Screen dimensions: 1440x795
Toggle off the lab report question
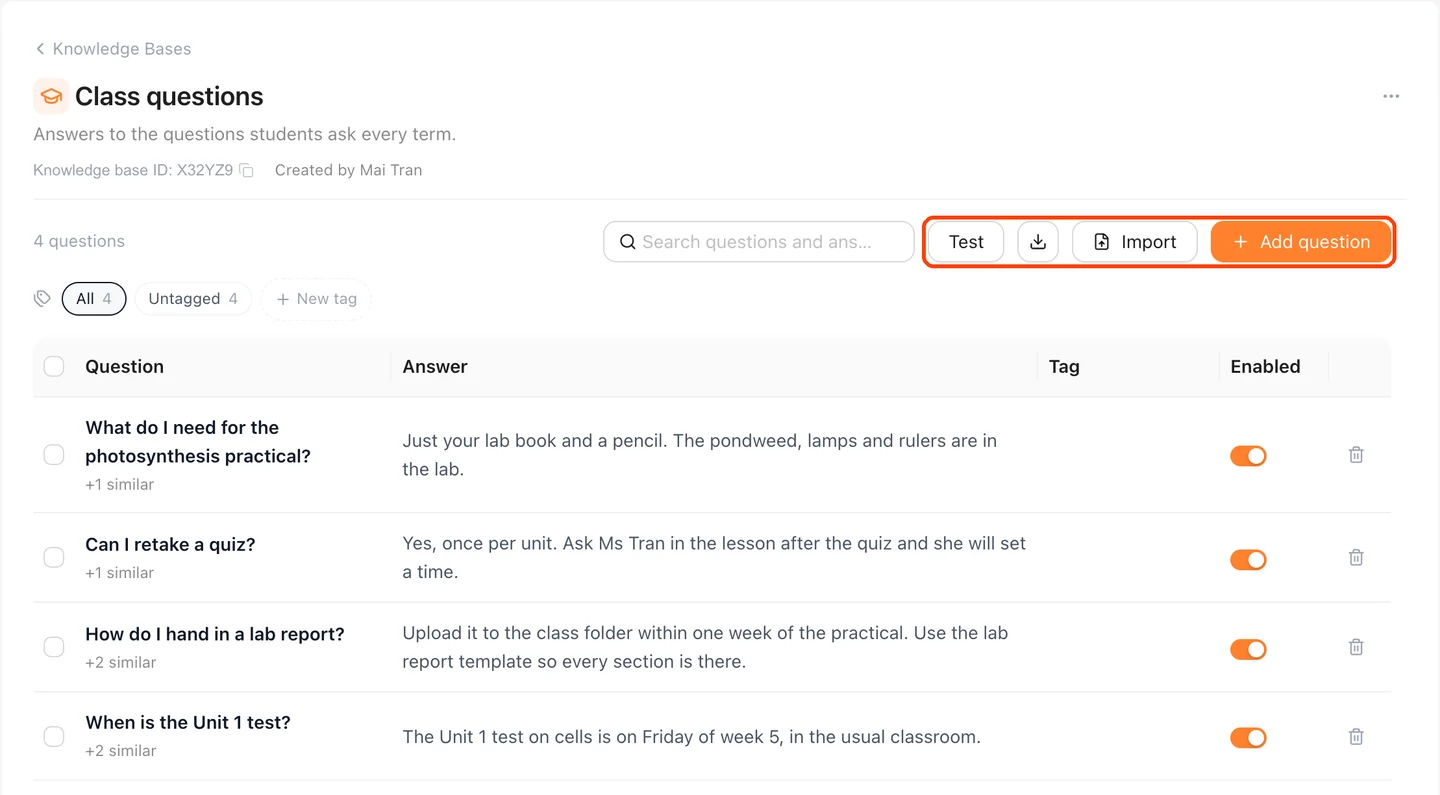click(1248, 649)
